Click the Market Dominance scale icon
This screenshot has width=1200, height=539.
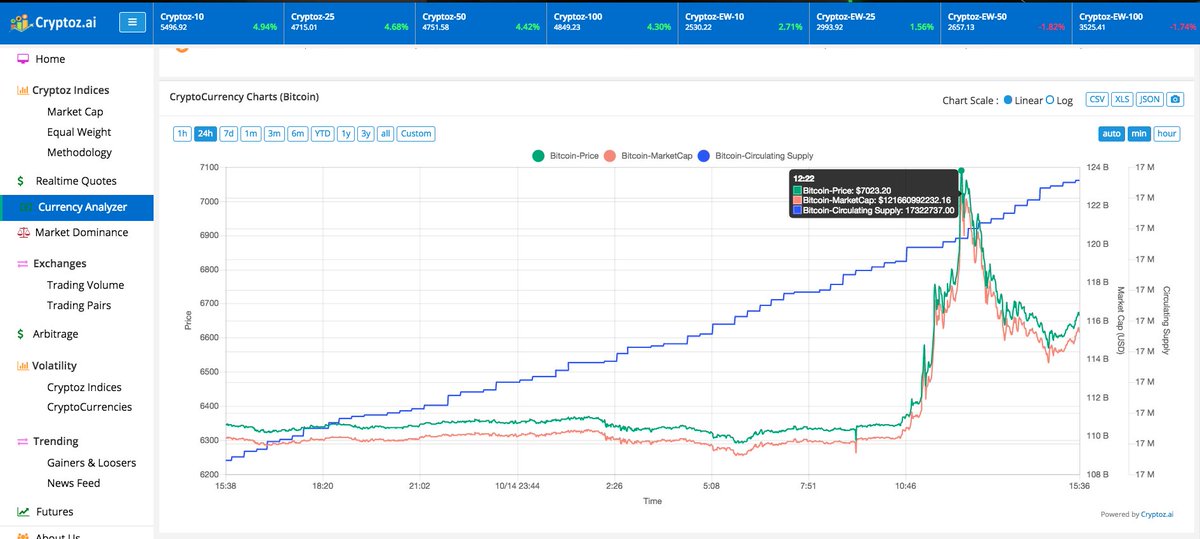tap(23, 232)
